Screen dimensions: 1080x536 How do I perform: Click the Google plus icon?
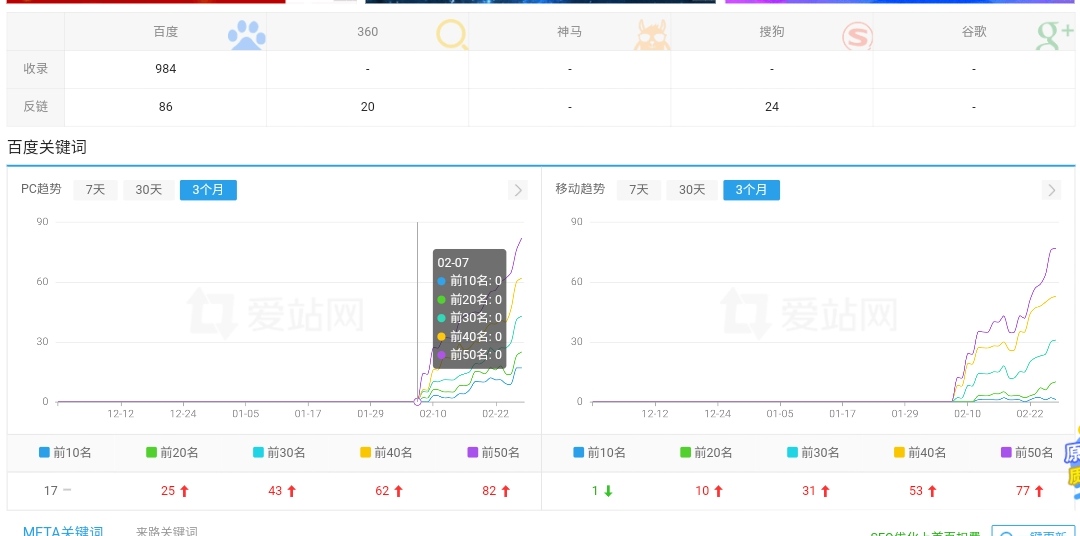click(1055, 35)
